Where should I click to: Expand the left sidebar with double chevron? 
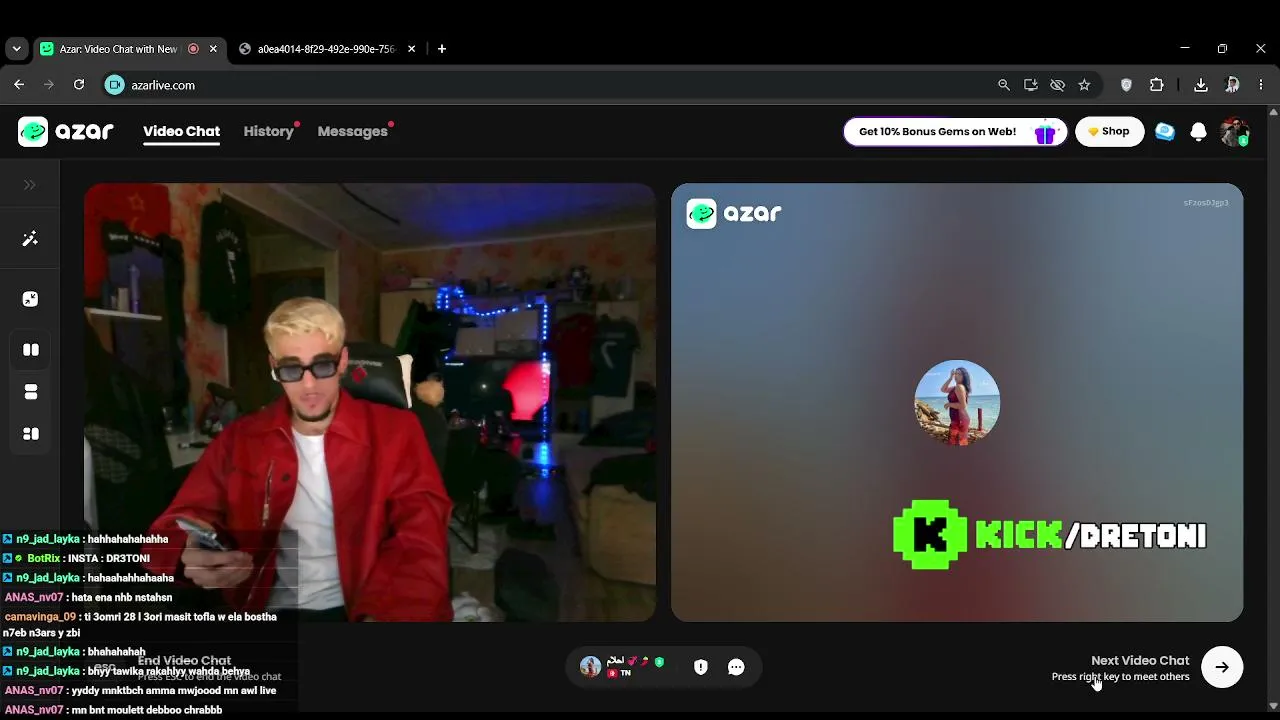30,185
